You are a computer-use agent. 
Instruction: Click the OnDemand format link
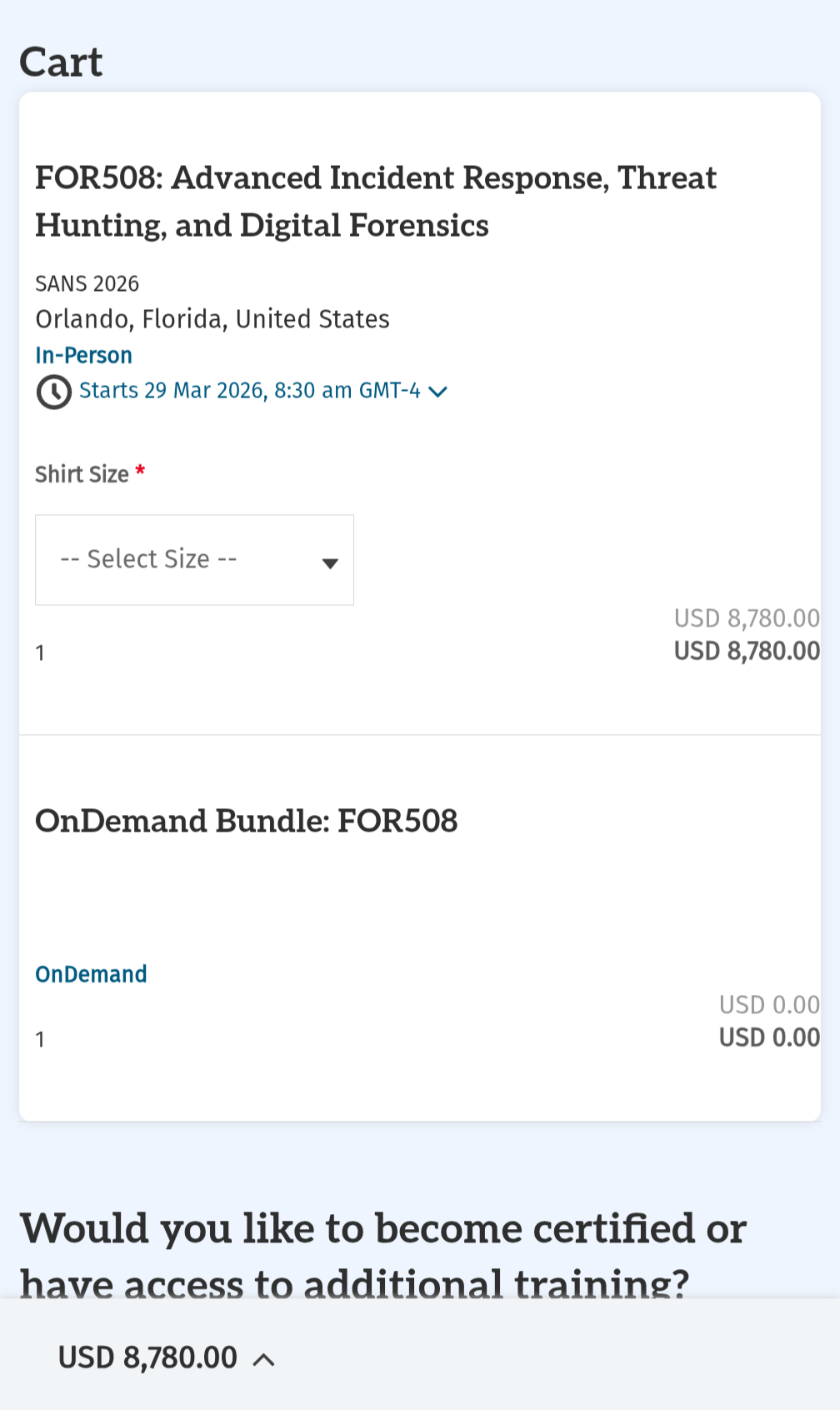point(91,974)
